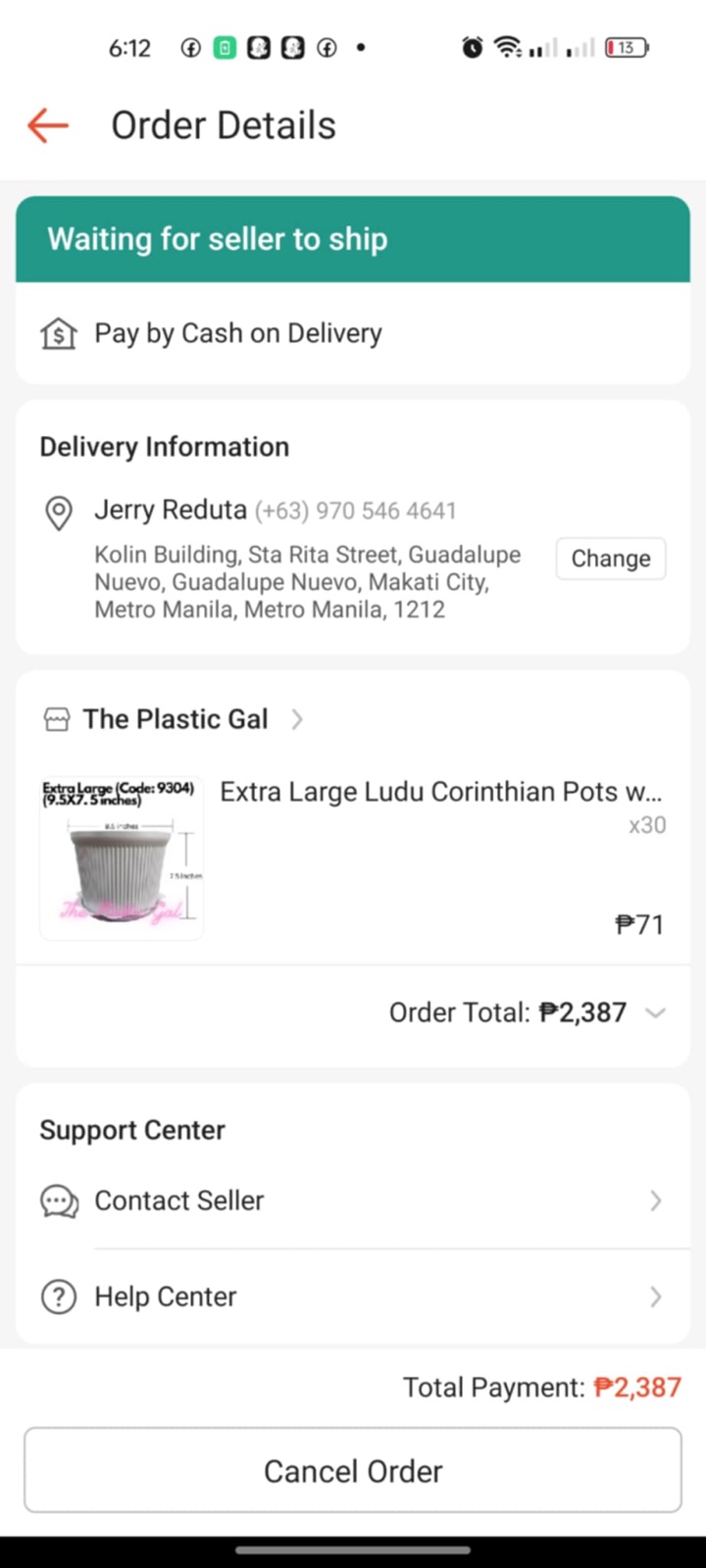Screen dimensions: 706x1568
Task: Expand the Order Total breakdown chevron
Action: point(655,1013)
